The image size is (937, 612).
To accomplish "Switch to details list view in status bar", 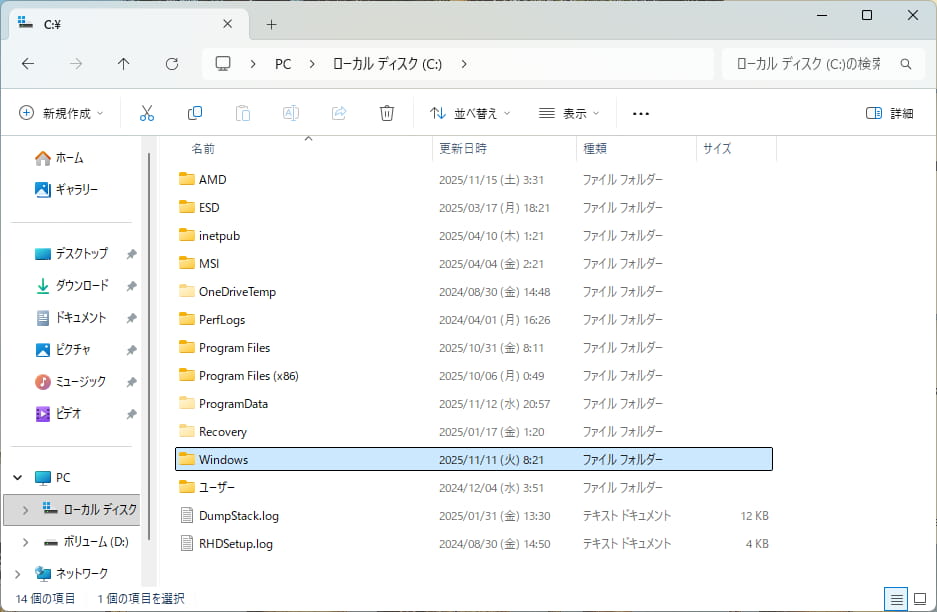I will [897, 599].
